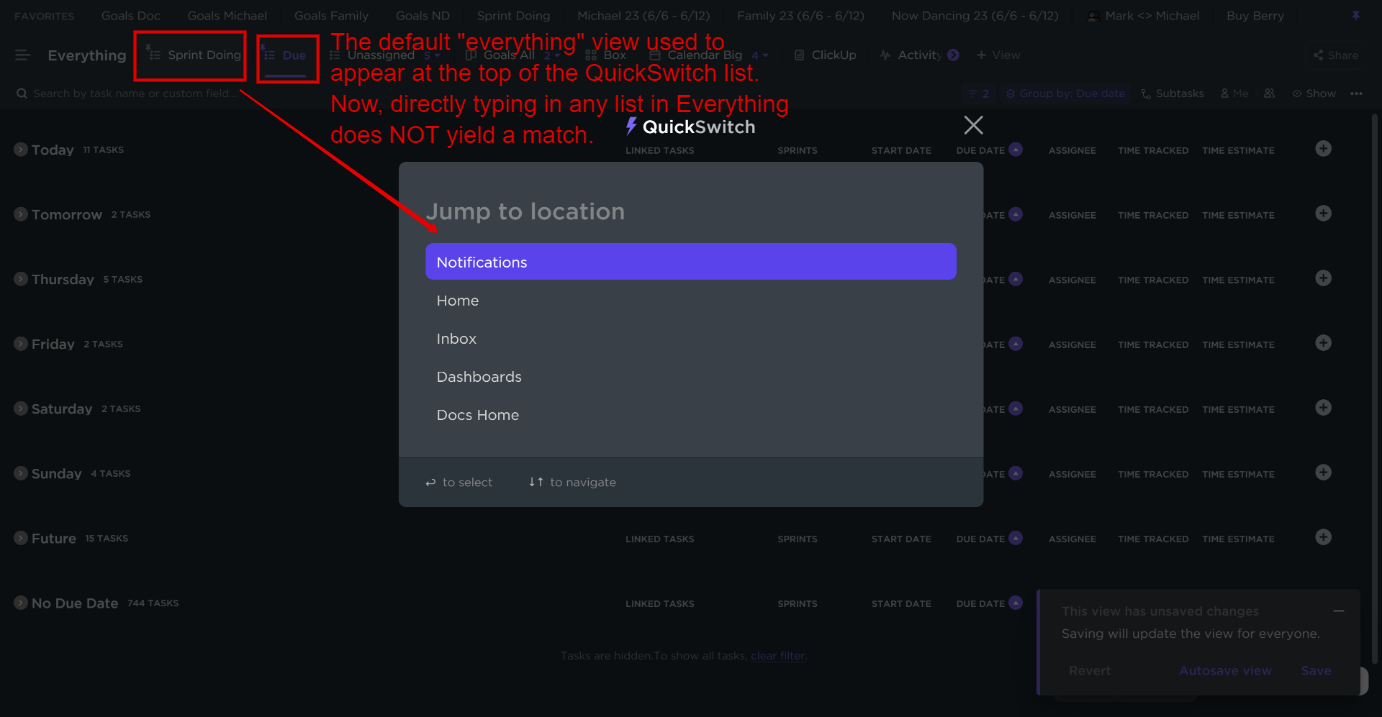The width and height of the screenshot is (1382, 717).
Task: Toggle the Me filter
Action: (1234, 93)
